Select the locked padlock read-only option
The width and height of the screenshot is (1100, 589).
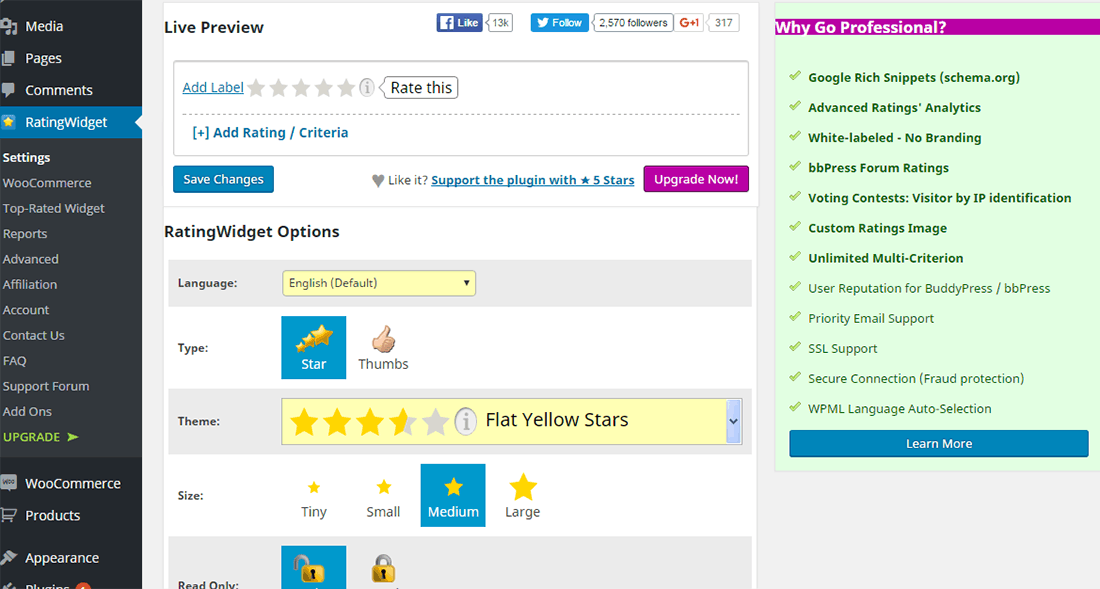(x=383, y=567)
